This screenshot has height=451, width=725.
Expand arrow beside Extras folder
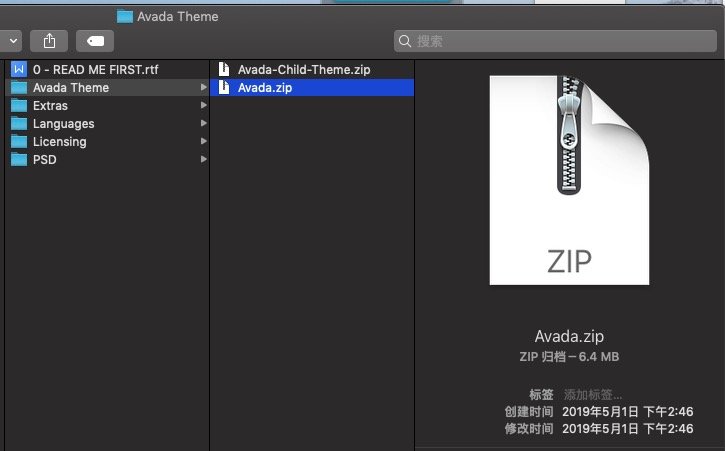tap(203, 105)
